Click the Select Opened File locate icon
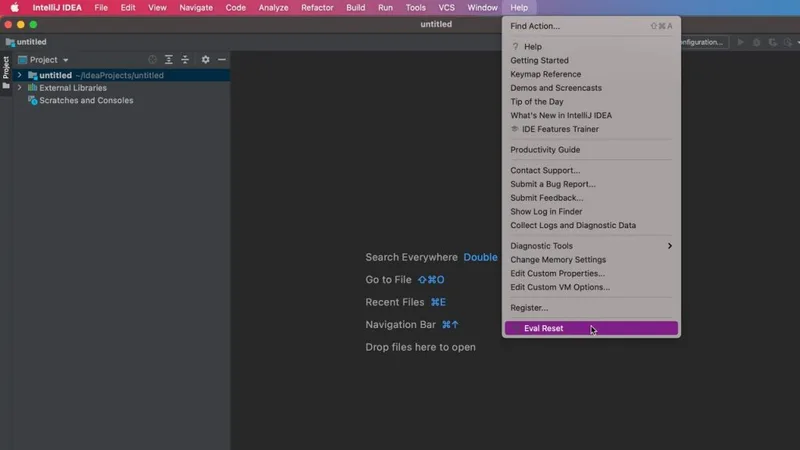 click(153, 60)
